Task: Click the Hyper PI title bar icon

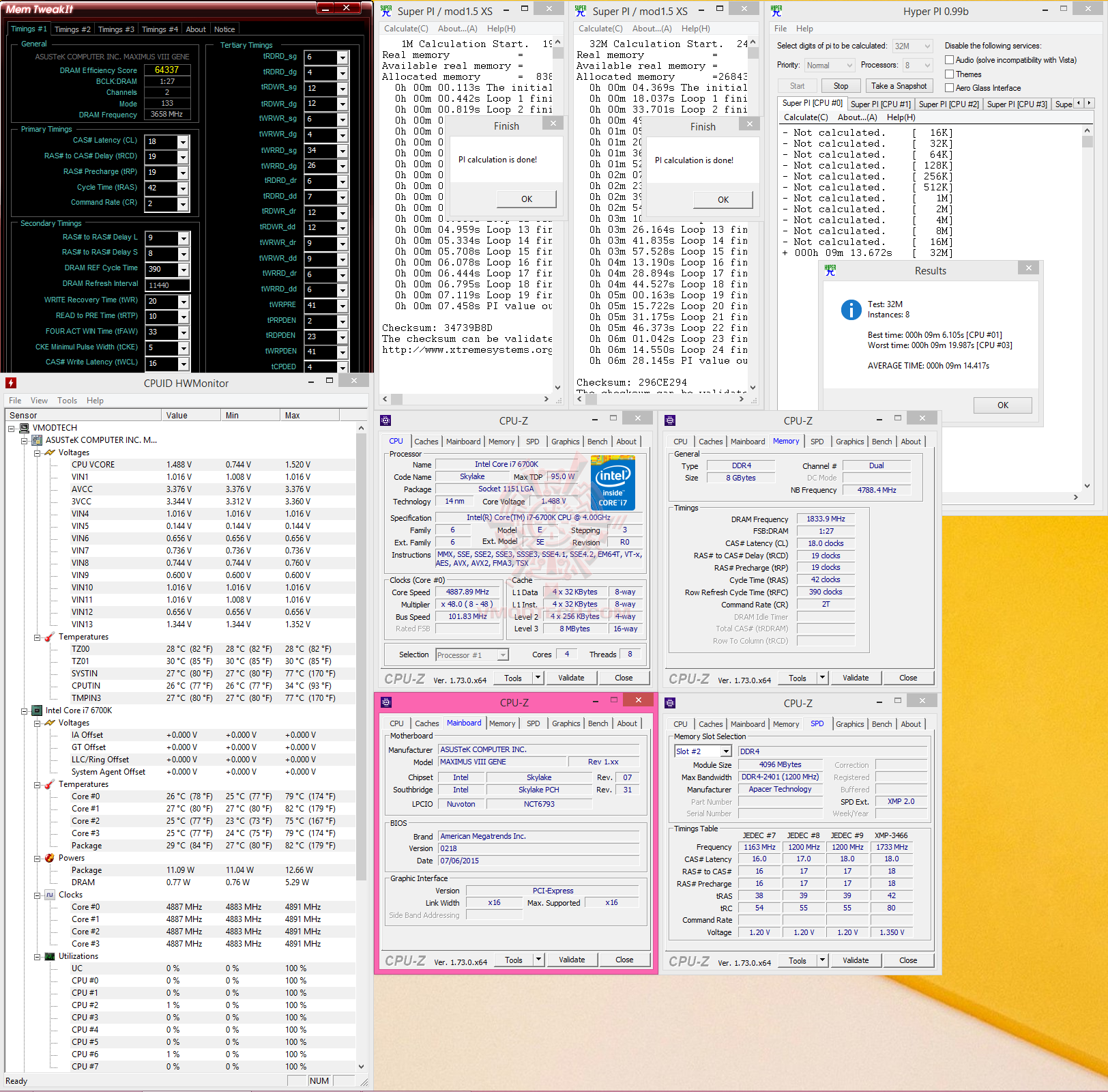Action: point(776,11)
